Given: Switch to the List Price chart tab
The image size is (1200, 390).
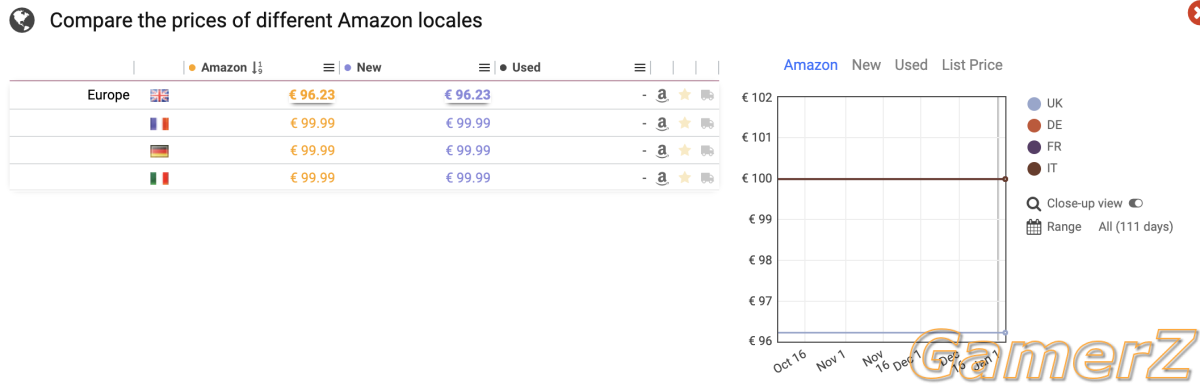Looking at the screenshot, I should (x=972, y=65).
